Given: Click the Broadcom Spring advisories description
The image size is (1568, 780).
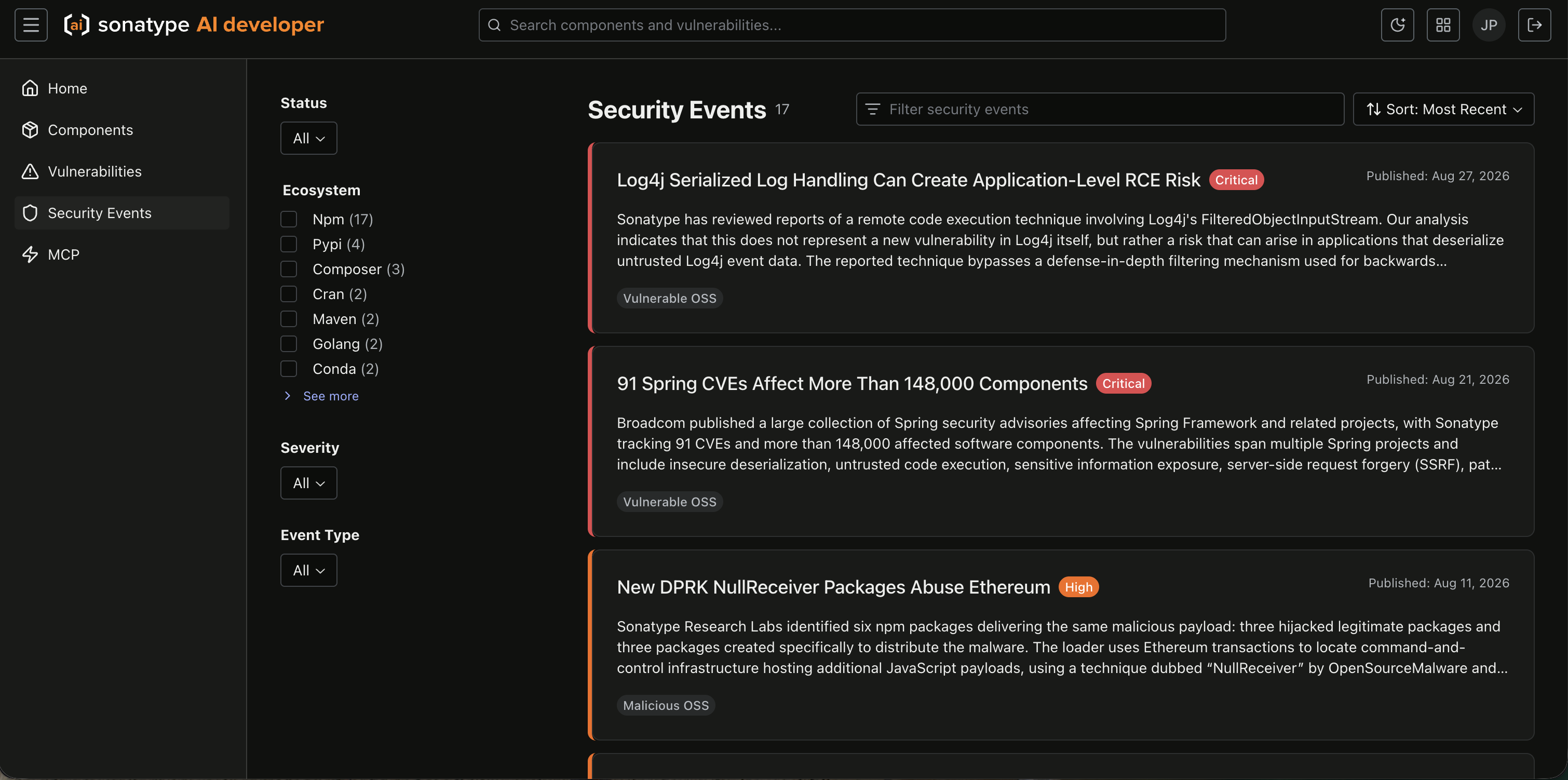Looking at the screenshot, I should [x=1059, y=443].
